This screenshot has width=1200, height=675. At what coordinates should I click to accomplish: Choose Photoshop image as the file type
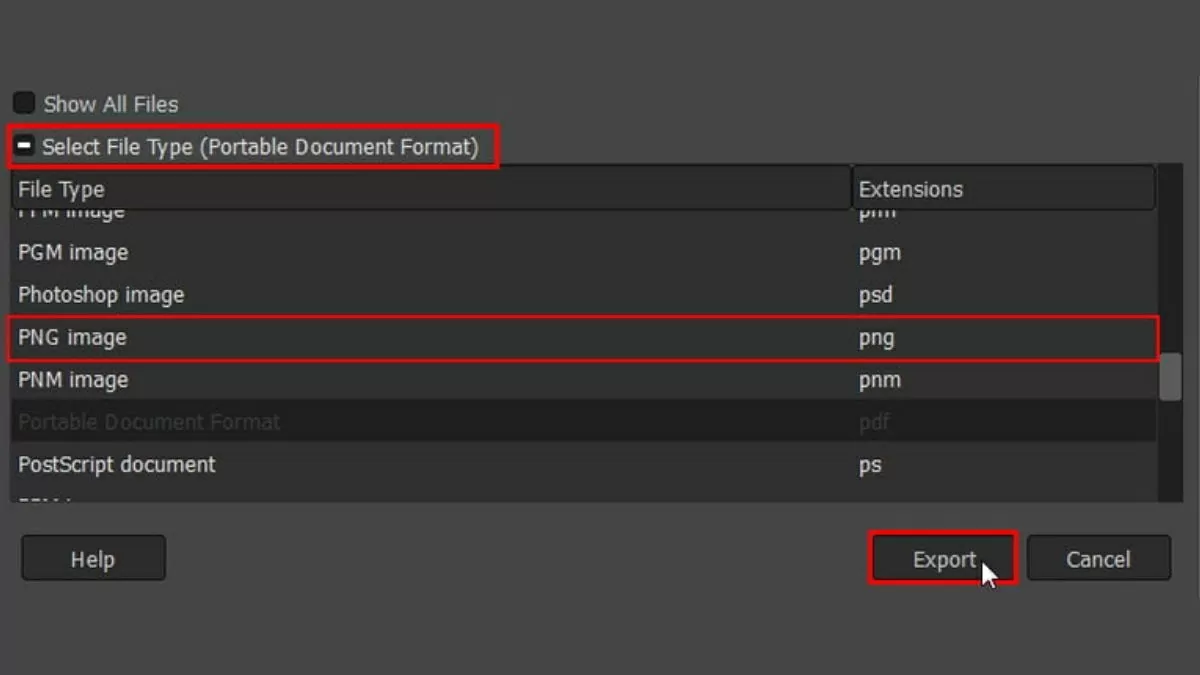pos(101,295)
